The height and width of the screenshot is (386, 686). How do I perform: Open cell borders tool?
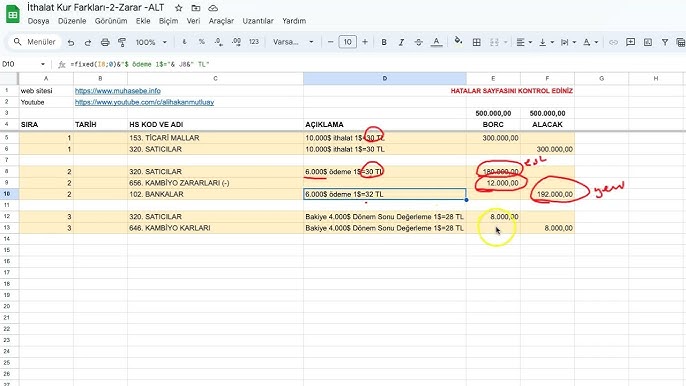[x=476, y=42]
